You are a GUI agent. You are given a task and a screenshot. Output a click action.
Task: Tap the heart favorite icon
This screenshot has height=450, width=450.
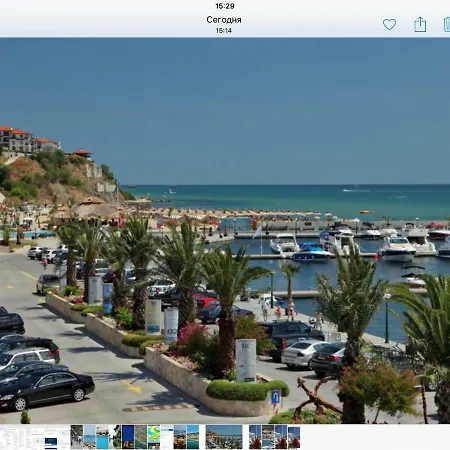[389, 24]
